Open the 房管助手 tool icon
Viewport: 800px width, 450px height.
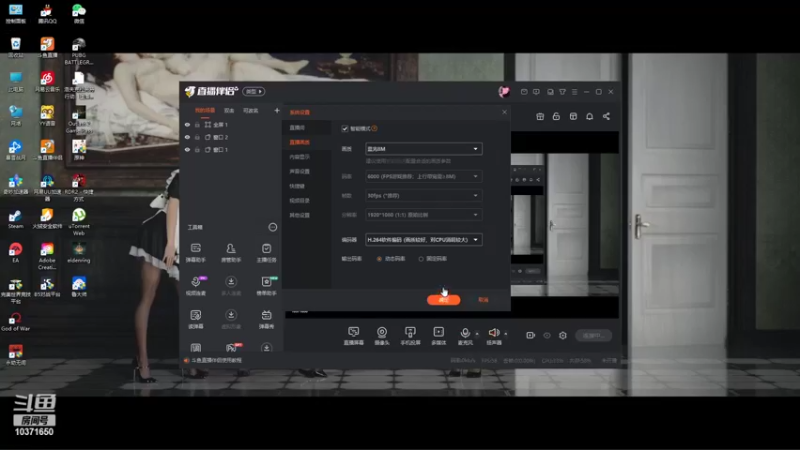[x=231, y=252]
